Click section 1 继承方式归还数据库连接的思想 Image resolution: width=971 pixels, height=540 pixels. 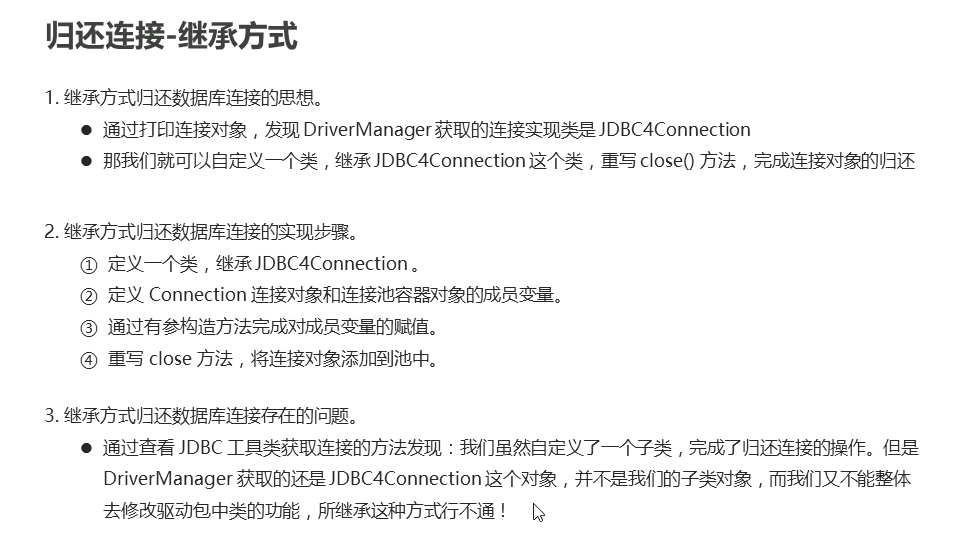point(184,98)
